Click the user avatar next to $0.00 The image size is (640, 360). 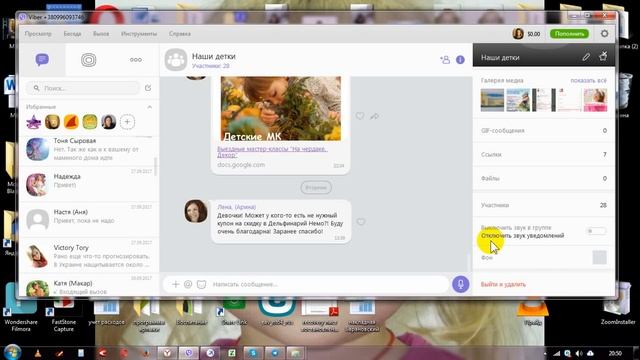tap(518, 34)
